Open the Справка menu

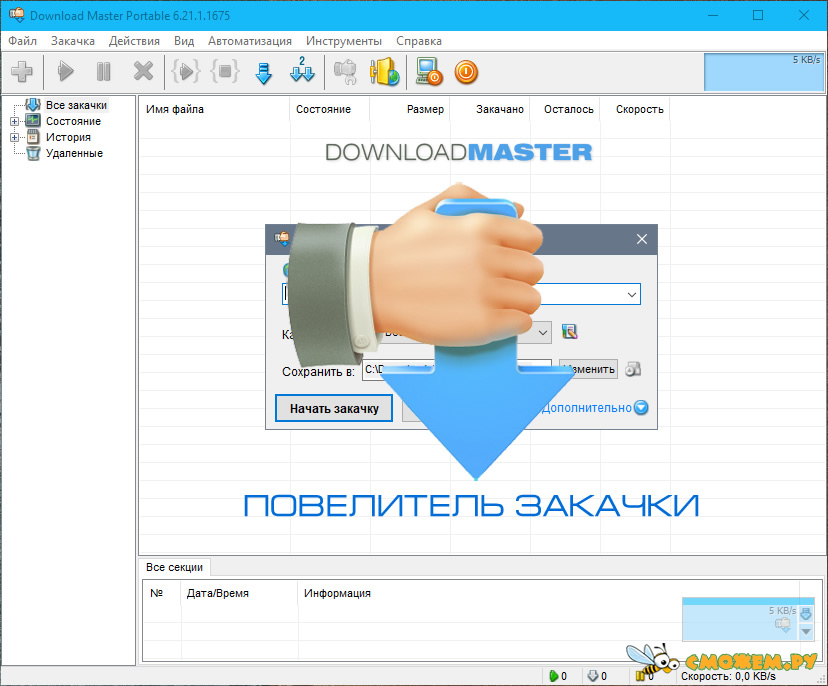pos(419,41)
